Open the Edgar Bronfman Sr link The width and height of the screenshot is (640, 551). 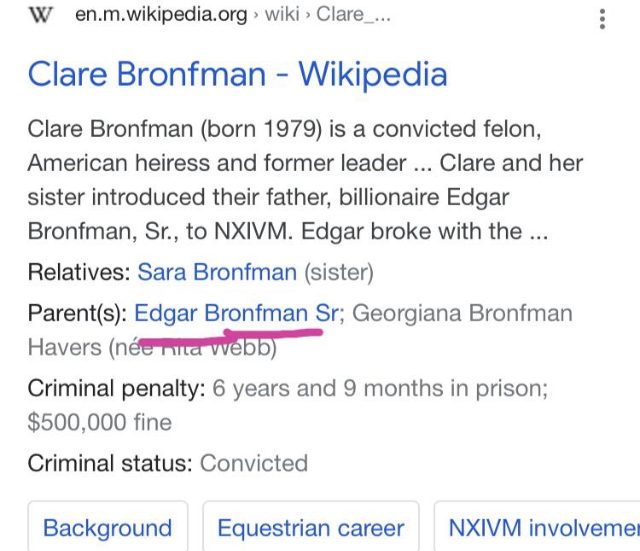237,313
